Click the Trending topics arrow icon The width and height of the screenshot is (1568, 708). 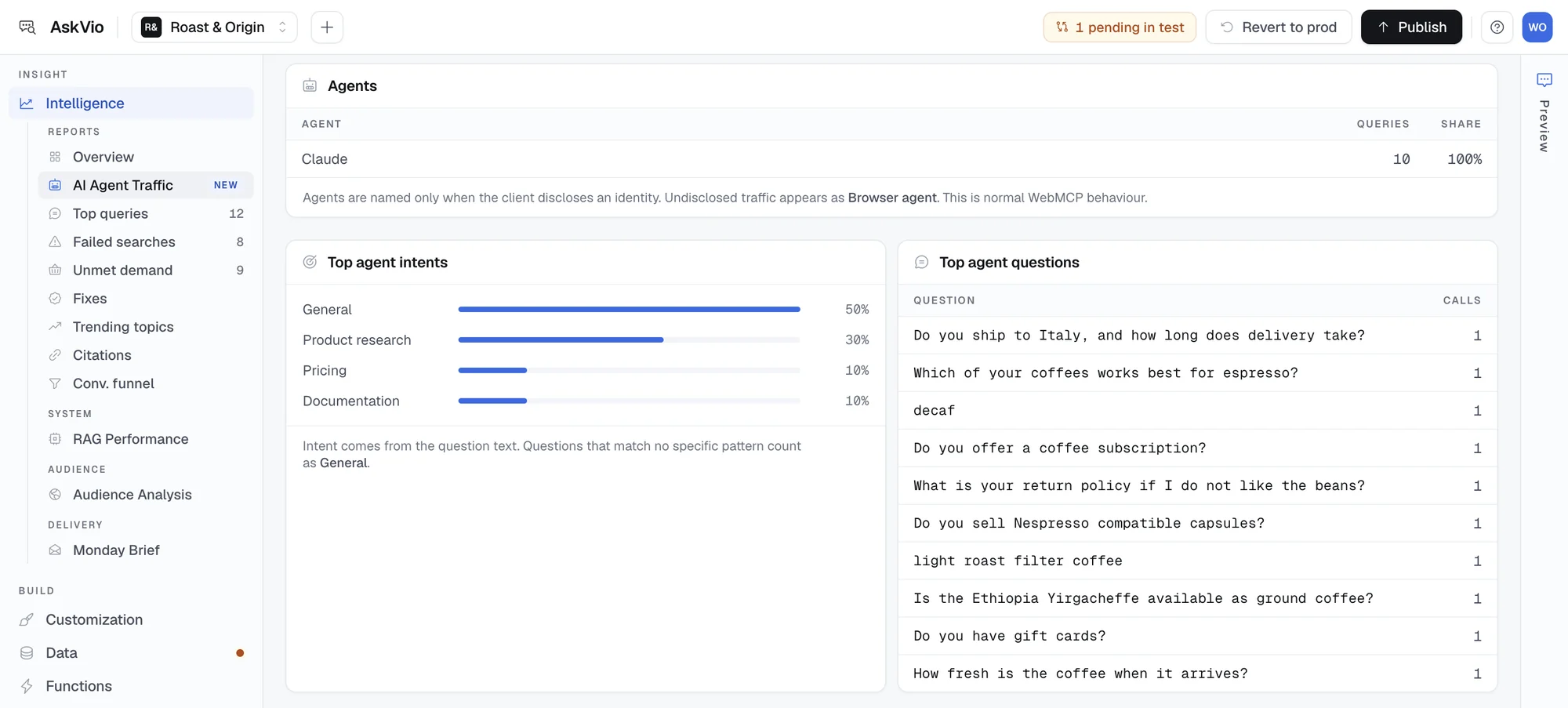click(55, 326)
